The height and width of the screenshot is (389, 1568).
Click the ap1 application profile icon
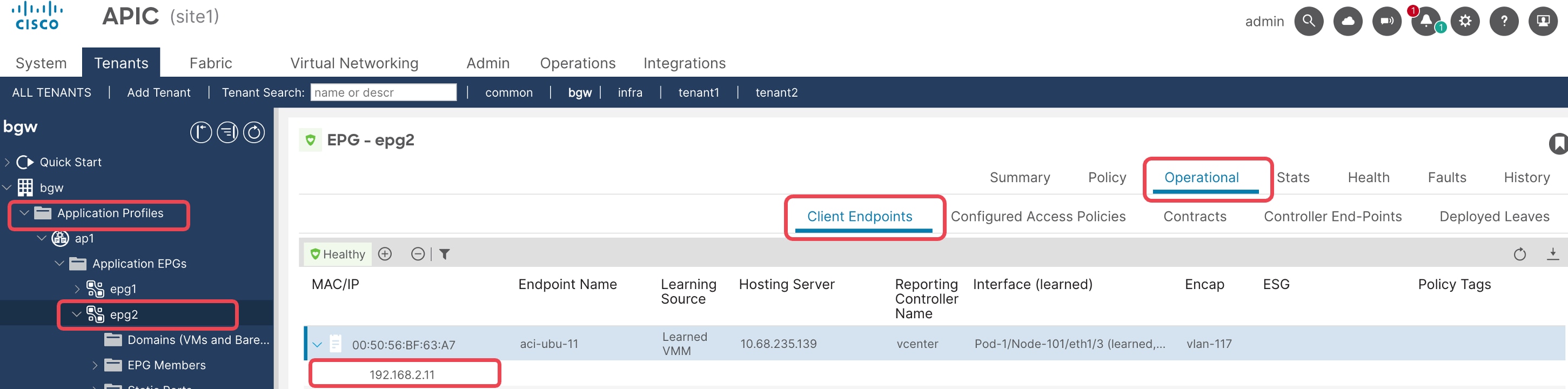[x=59, y=238]
